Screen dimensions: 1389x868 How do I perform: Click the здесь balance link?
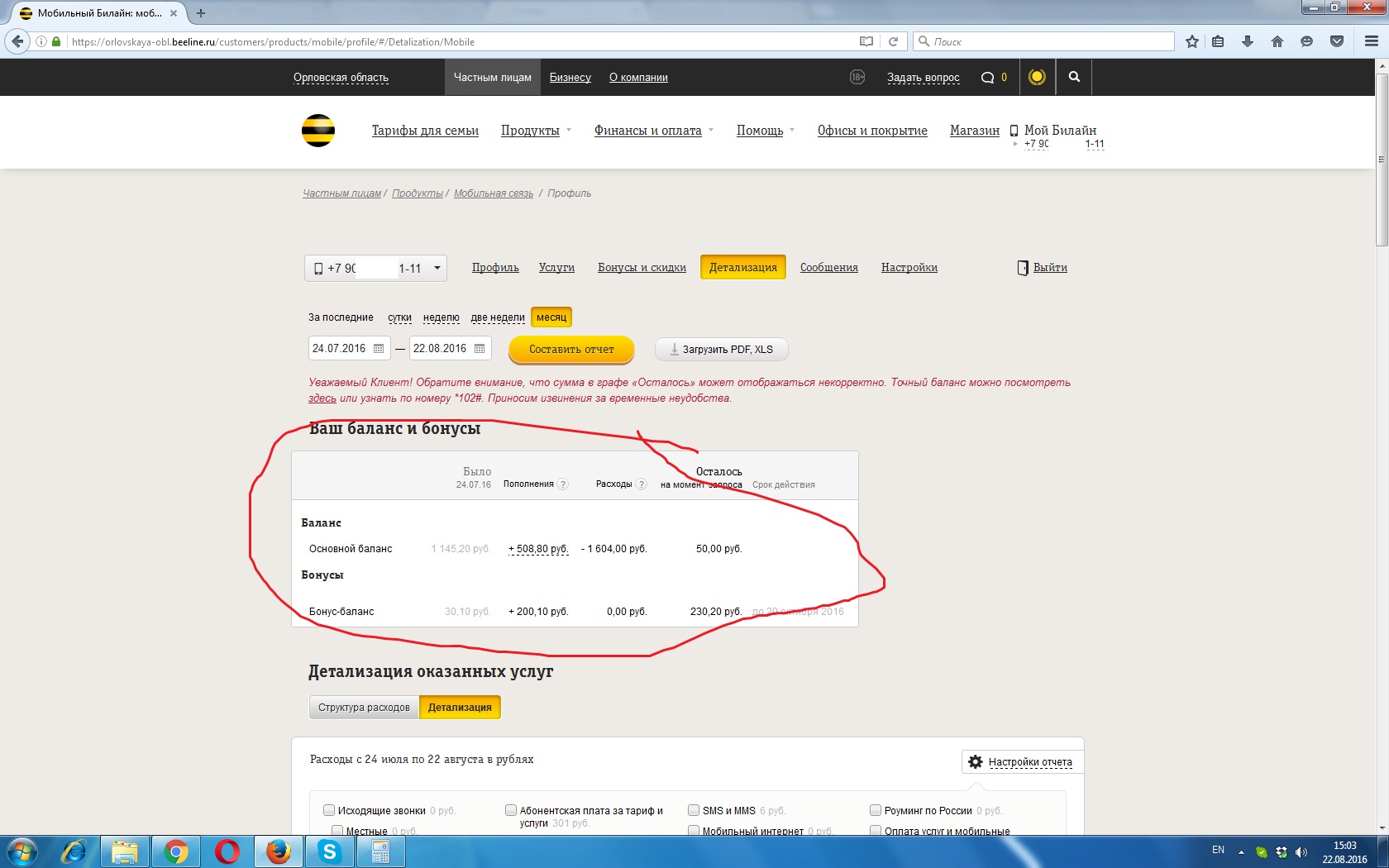(x=322, y=398)
